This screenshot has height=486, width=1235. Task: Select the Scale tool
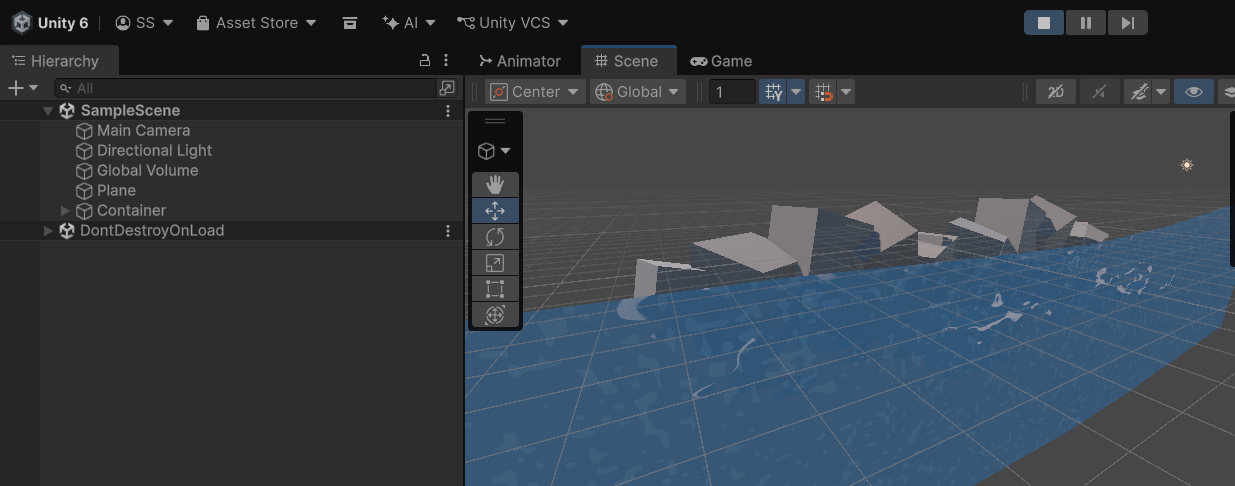point(495,263)
